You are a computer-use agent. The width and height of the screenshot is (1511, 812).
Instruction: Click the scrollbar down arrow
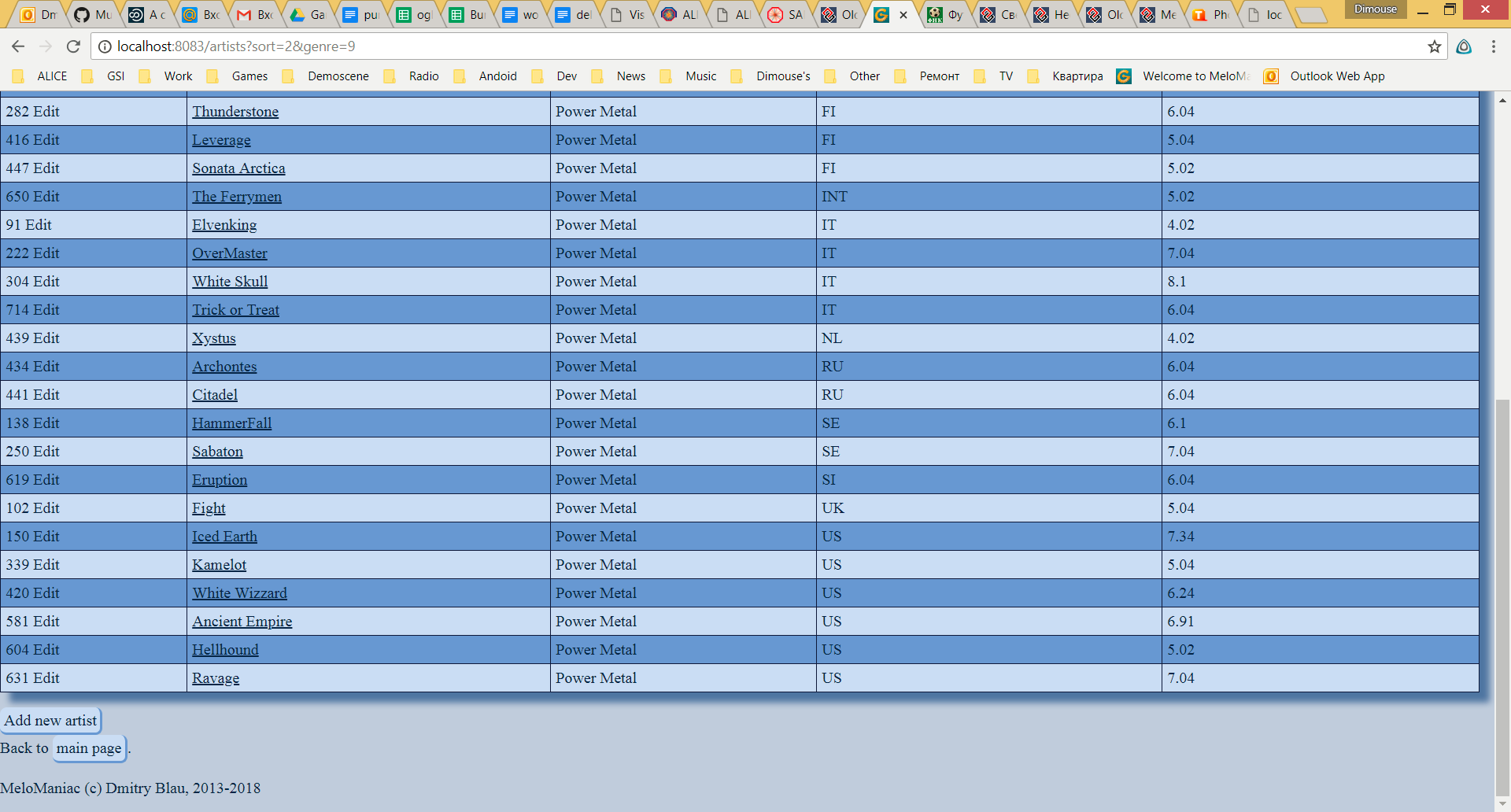pyautogui.click(x=1502, y=804)
